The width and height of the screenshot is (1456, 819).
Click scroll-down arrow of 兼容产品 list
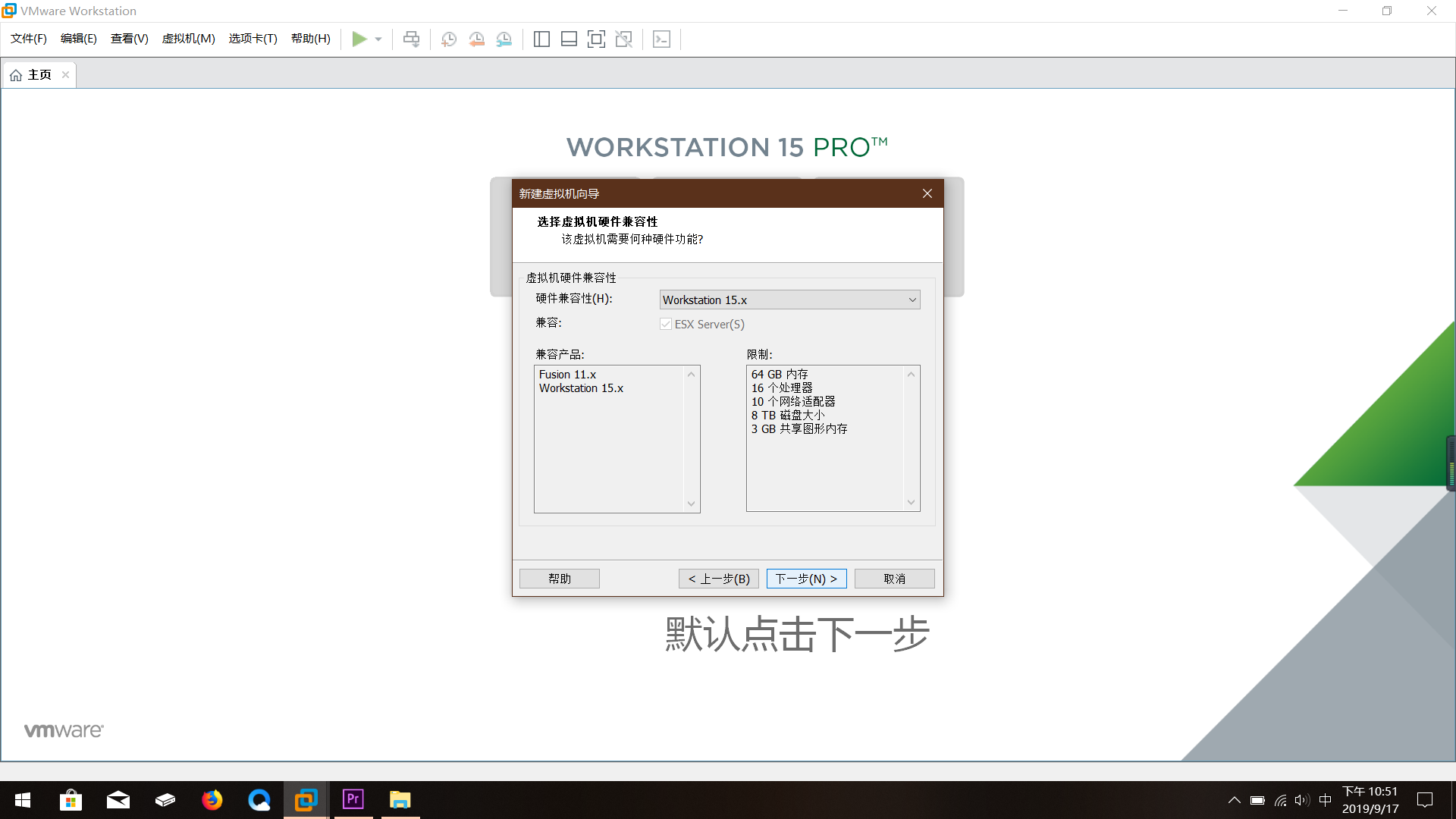[691, 504]
